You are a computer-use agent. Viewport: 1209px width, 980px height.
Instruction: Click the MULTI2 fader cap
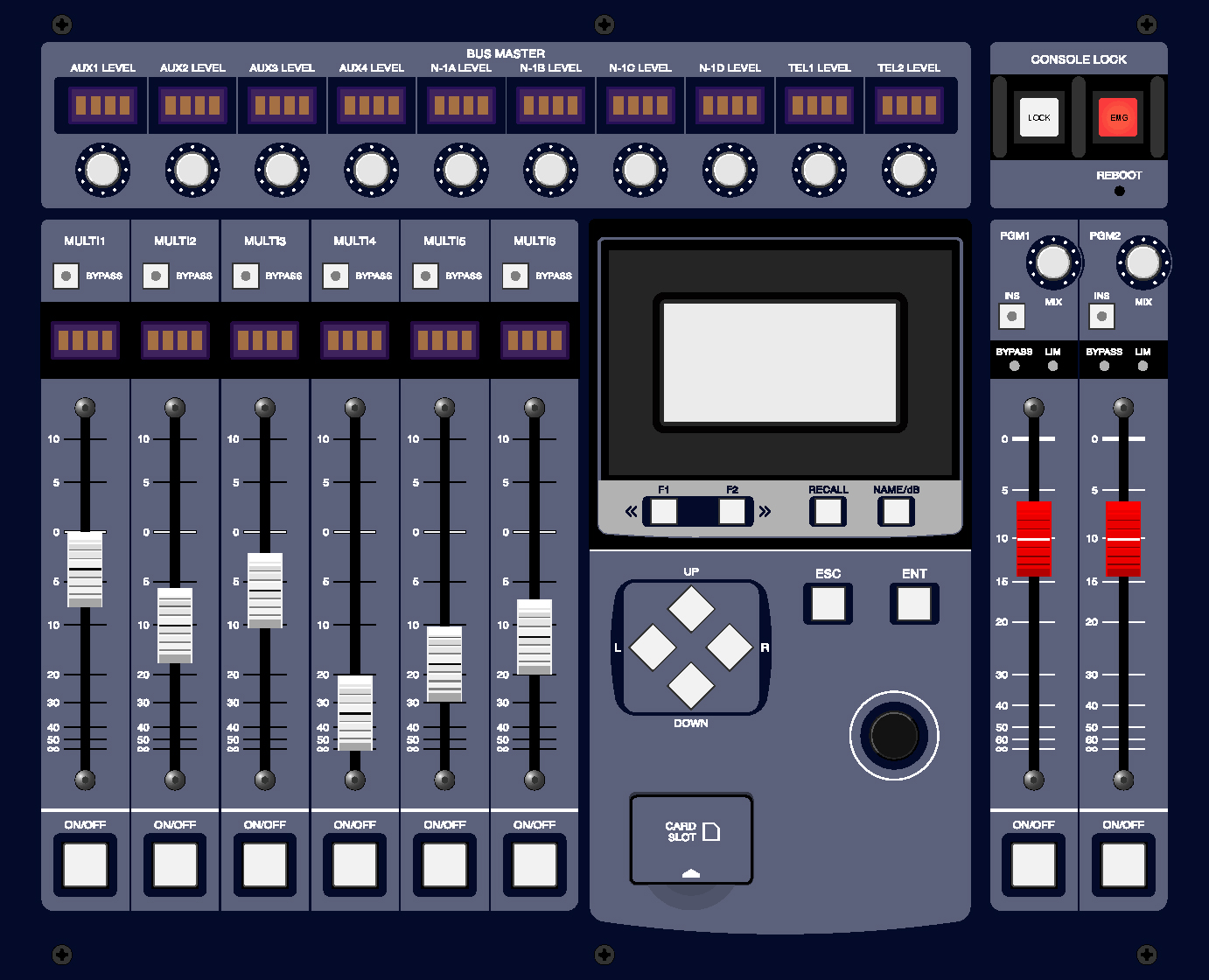click(x=175, y=625)
